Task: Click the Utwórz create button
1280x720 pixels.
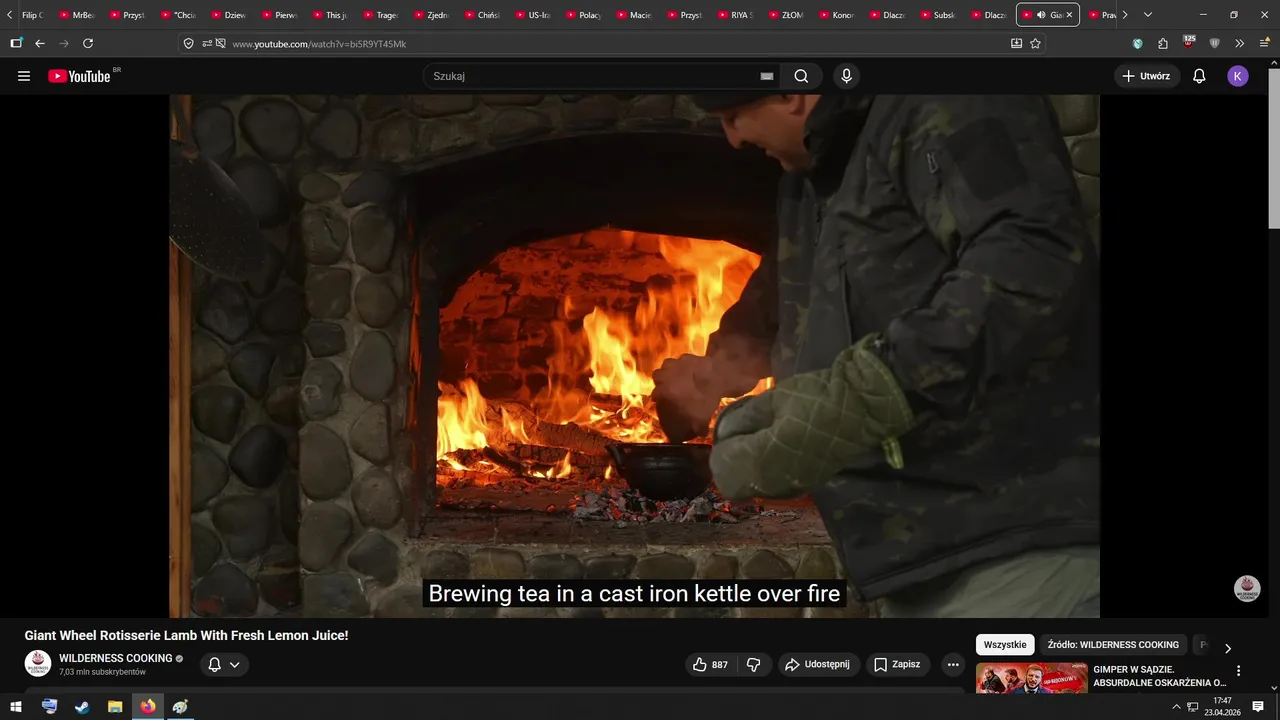Action: tap(1147, 76)
